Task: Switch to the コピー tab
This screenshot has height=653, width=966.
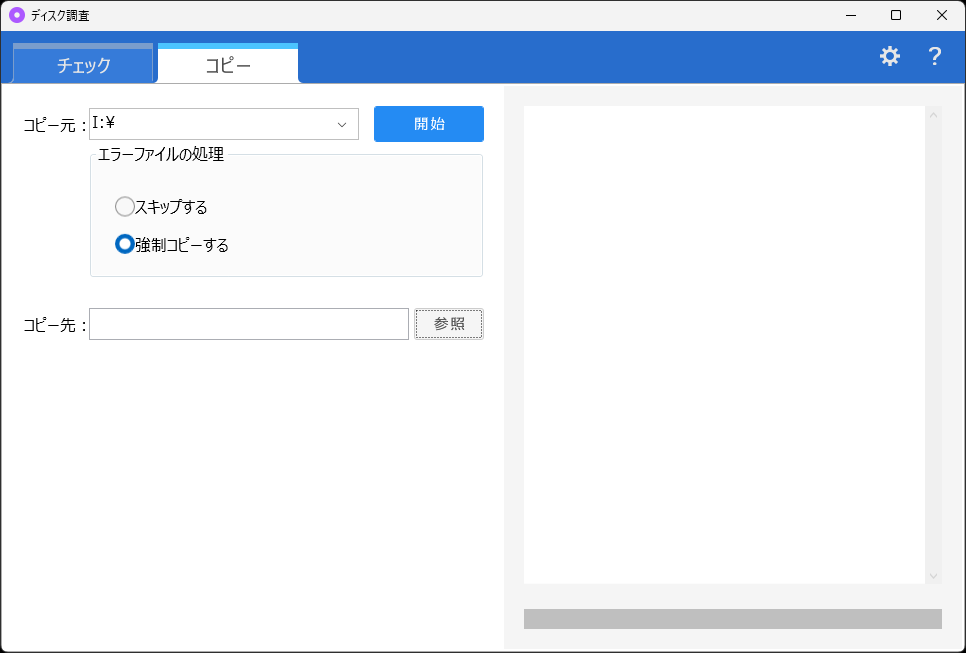Action: 227,62
